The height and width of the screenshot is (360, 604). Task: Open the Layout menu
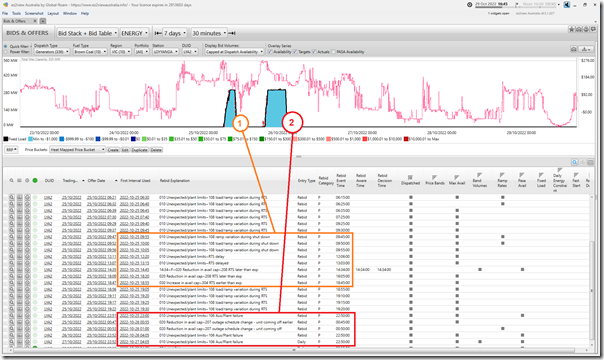pos(53,13)
